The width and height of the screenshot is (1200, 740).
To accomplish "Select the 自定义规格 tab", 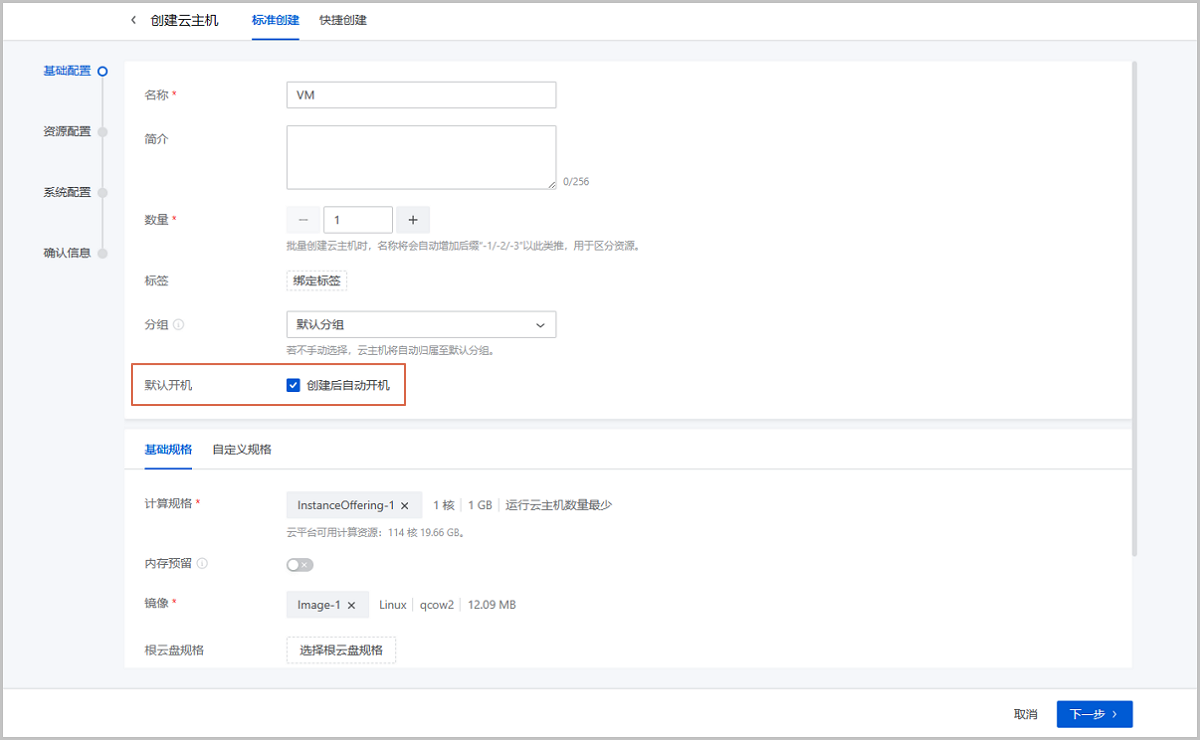I will (x=242, y=450).
